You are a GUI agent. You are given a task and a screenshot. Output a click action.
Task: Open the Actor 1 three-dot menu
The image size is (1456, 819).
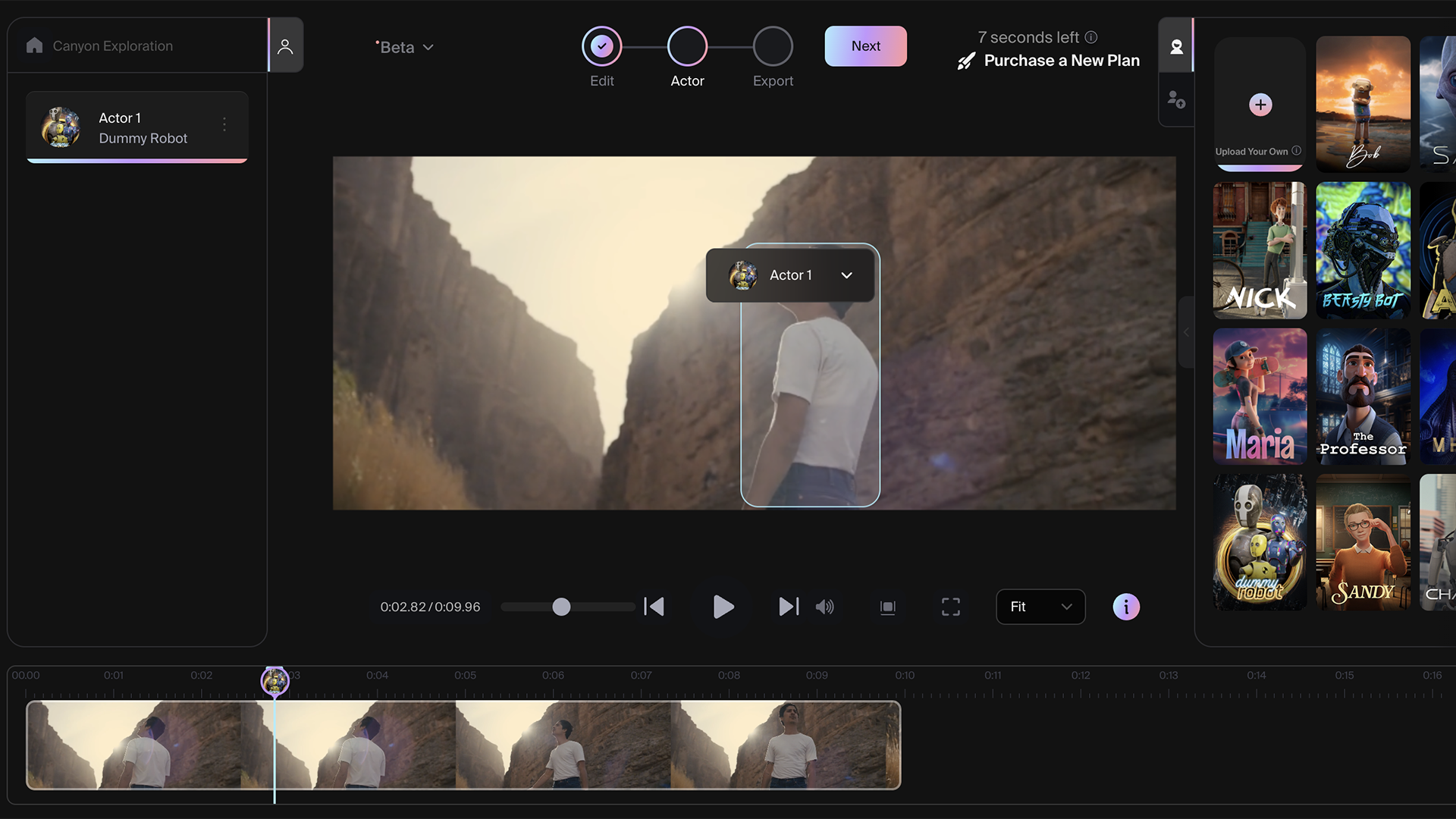(x=224, y=124)
